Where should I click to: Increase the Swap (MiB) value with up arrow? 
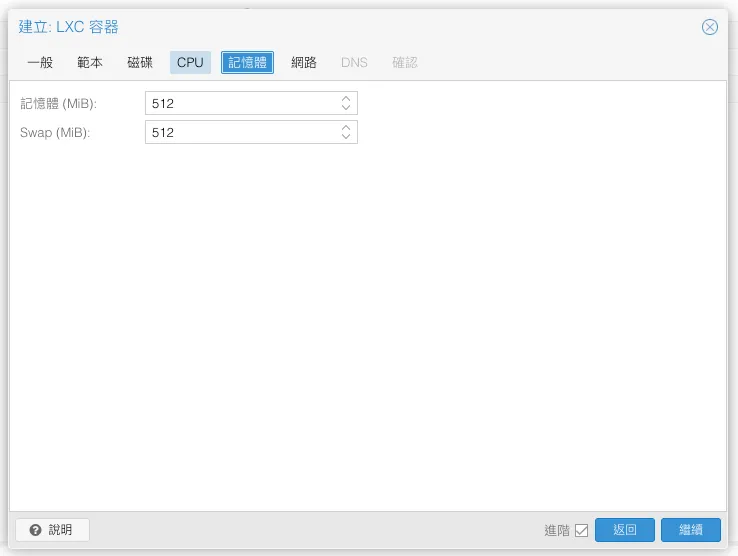(x=346, y=127)
